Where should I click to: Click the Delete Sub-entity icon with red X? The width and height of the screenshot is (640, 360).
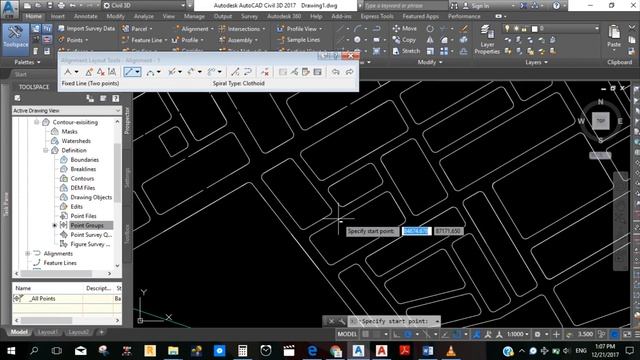(265, 72)
